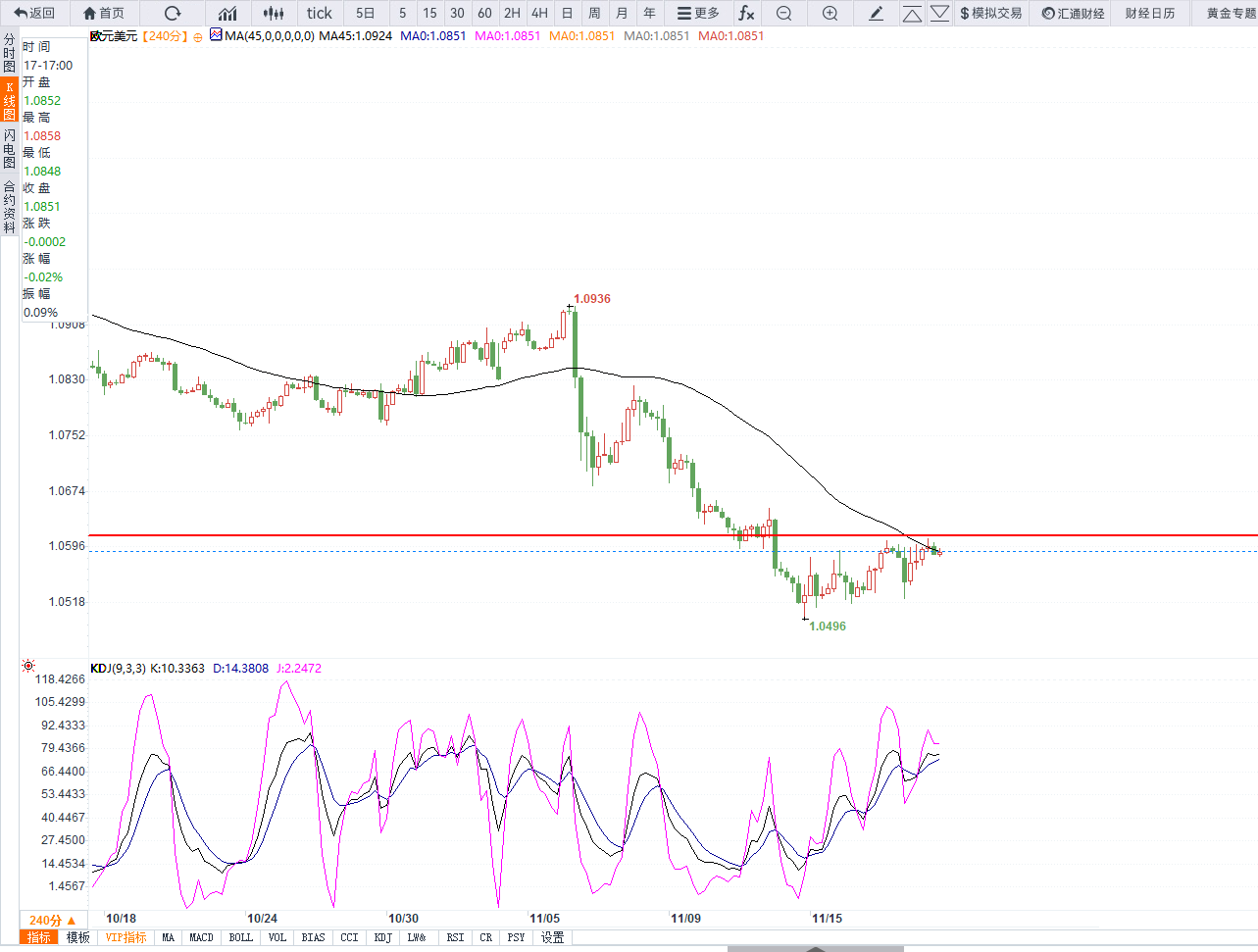Select the 周 weekly timeframe
Image resolution: width=1258 pixels, height=952 pixels.
[594, 13]
